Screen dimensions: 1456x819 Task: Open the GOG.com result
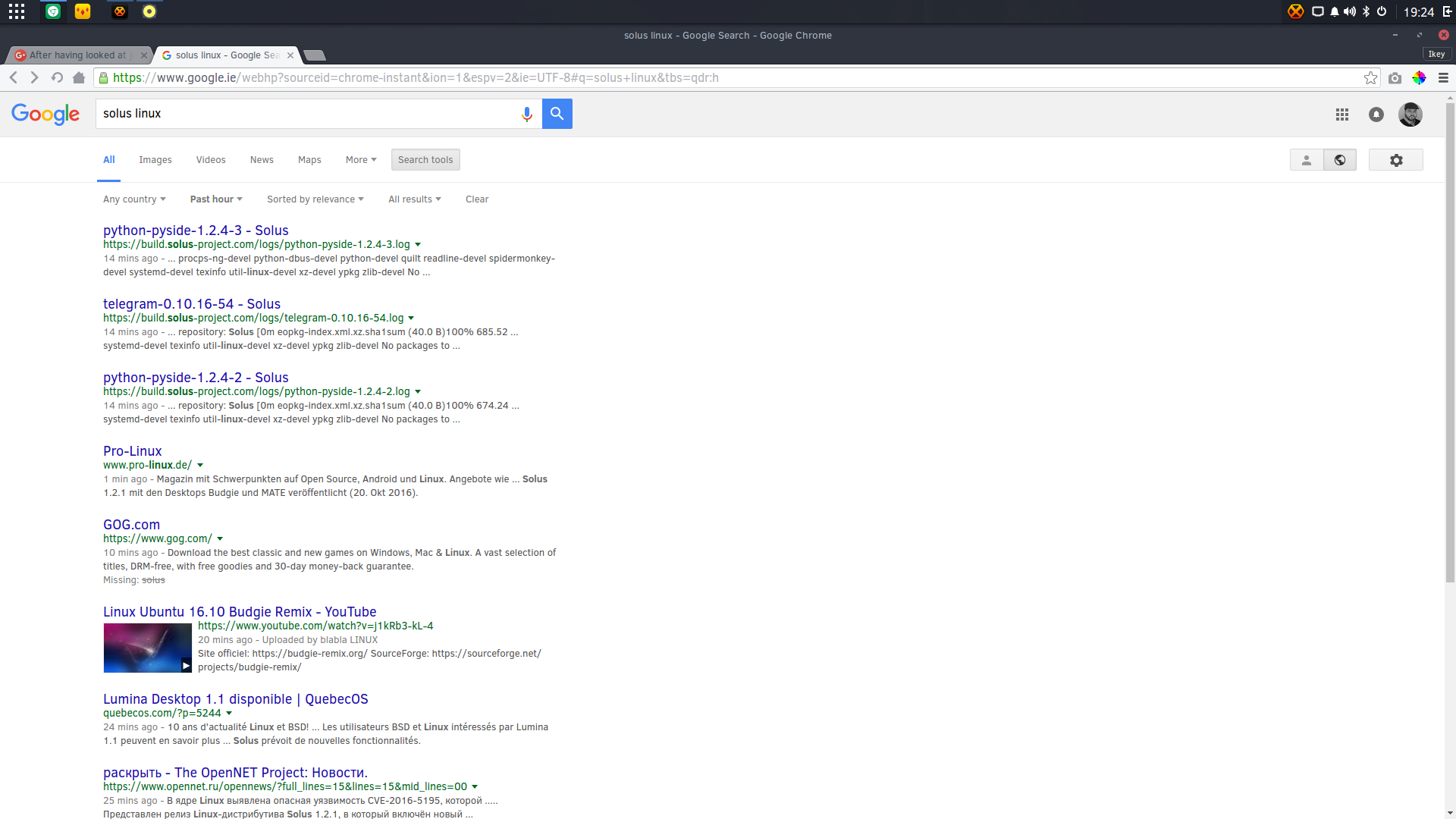pos(132,525)
